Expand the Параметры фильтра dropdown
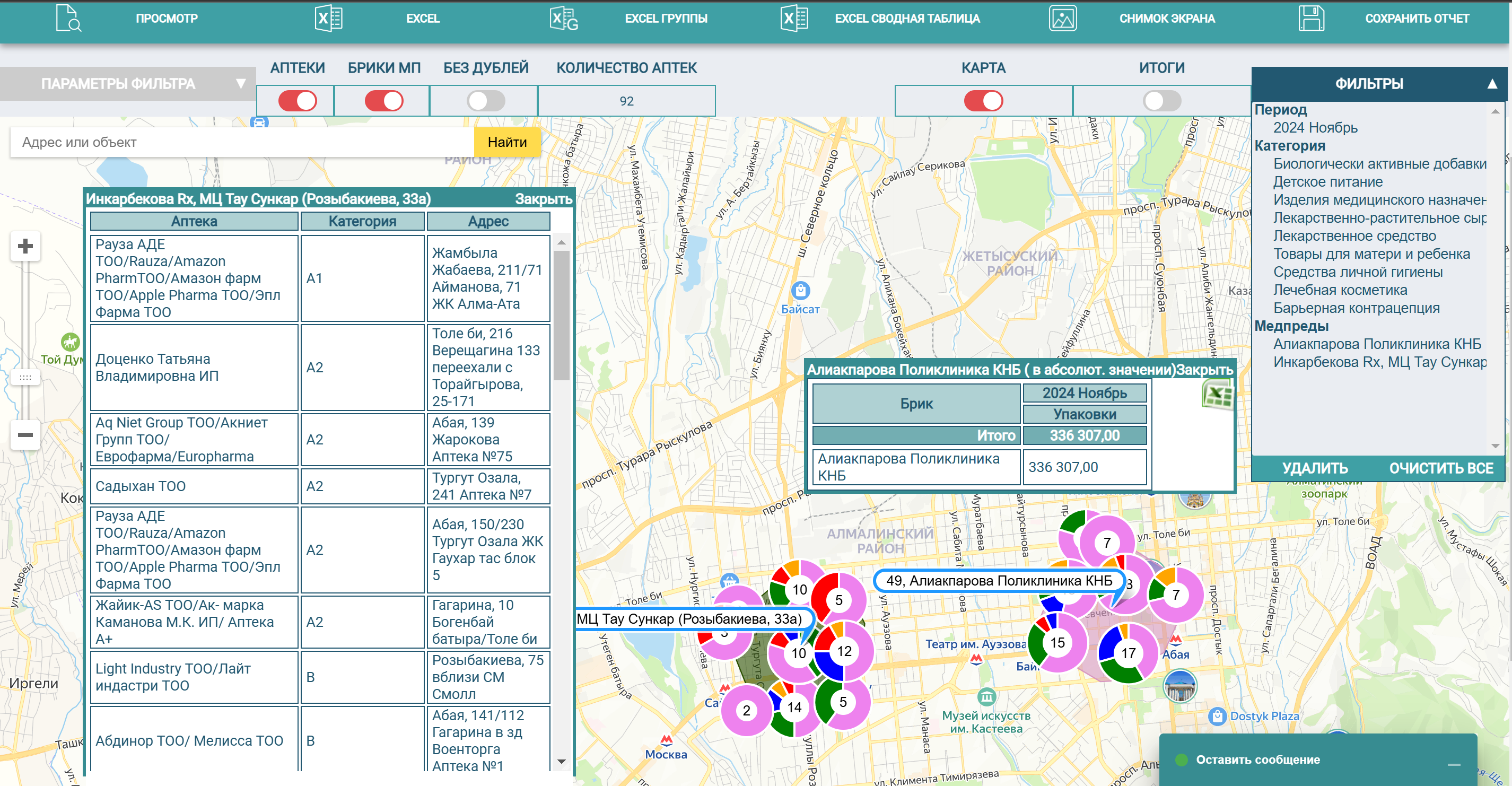The width and height of the screenshot is (1512, 786). (x=240, y=84)
